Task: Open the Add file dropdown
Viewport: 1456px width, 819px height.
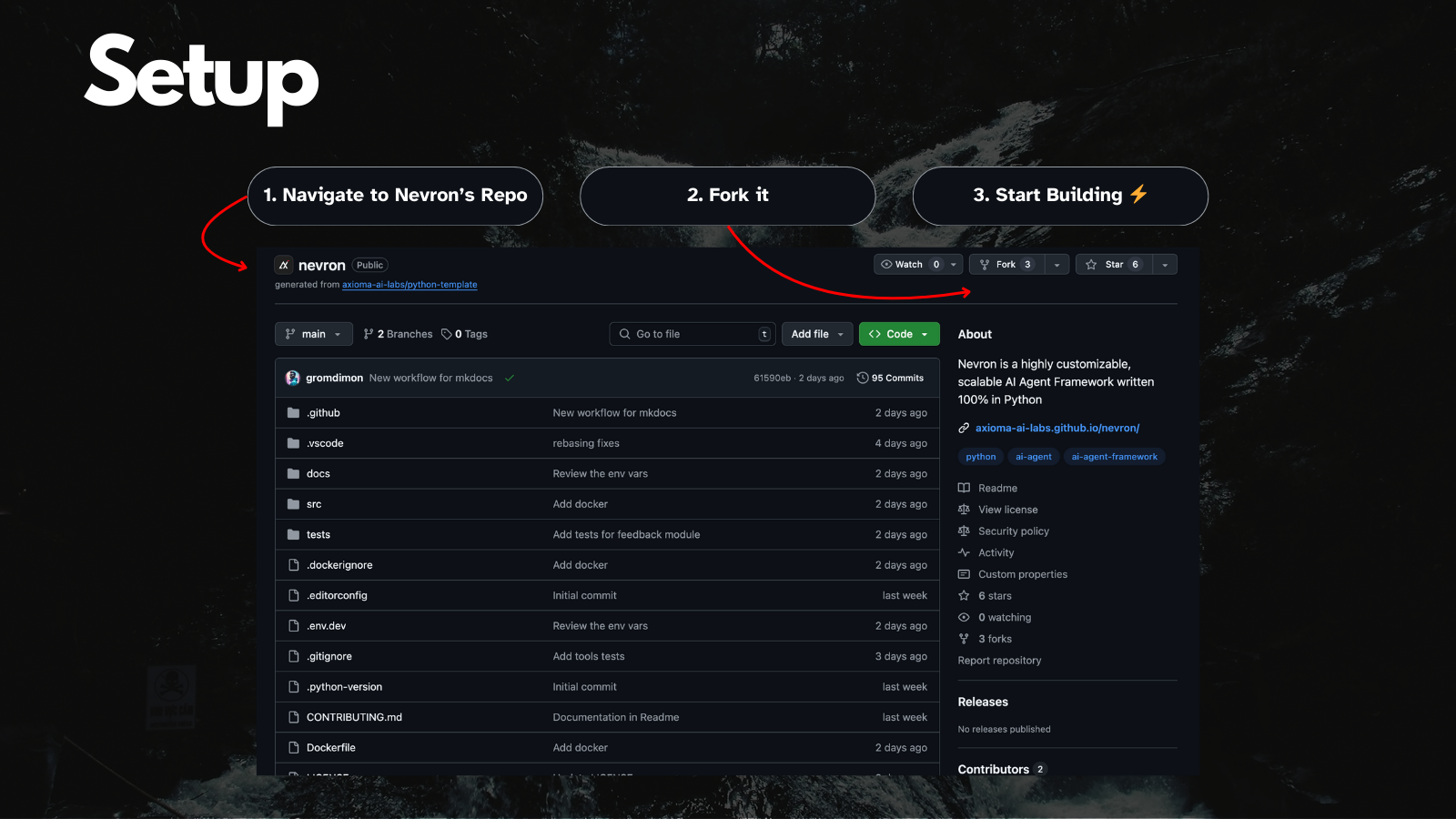Action: [817, 334]
